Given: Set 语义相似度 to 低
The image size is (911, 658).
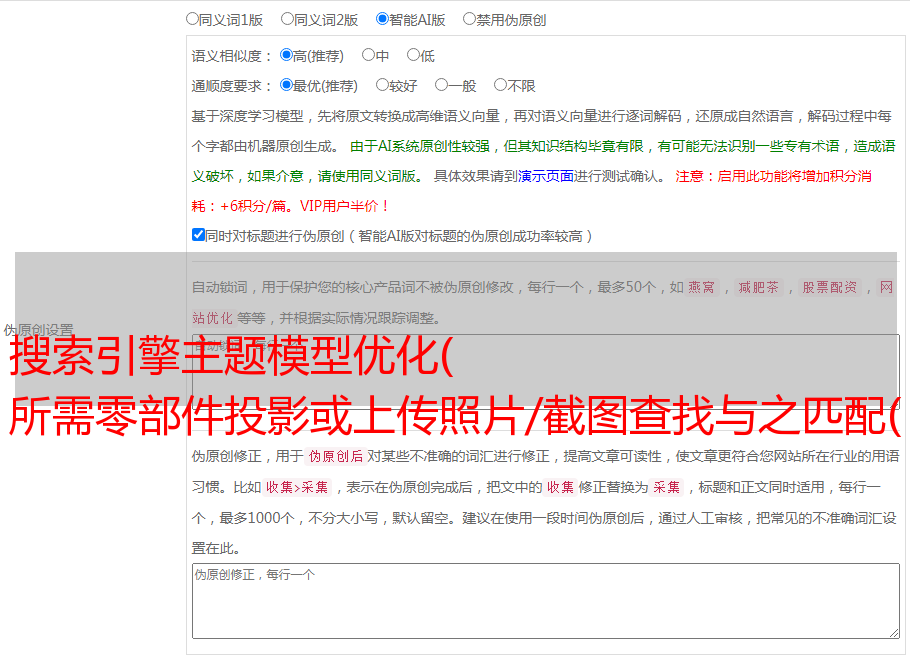Looking at the screenshot, I should pos(413,55).
